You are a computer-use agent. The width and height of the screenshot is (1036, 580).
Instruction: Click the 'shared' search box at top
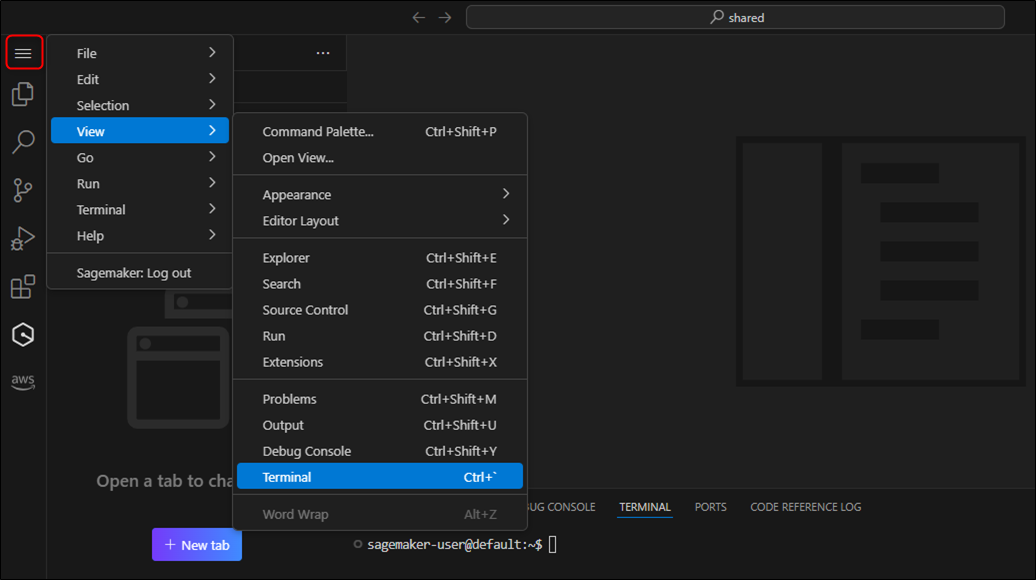tap(735, 17)
